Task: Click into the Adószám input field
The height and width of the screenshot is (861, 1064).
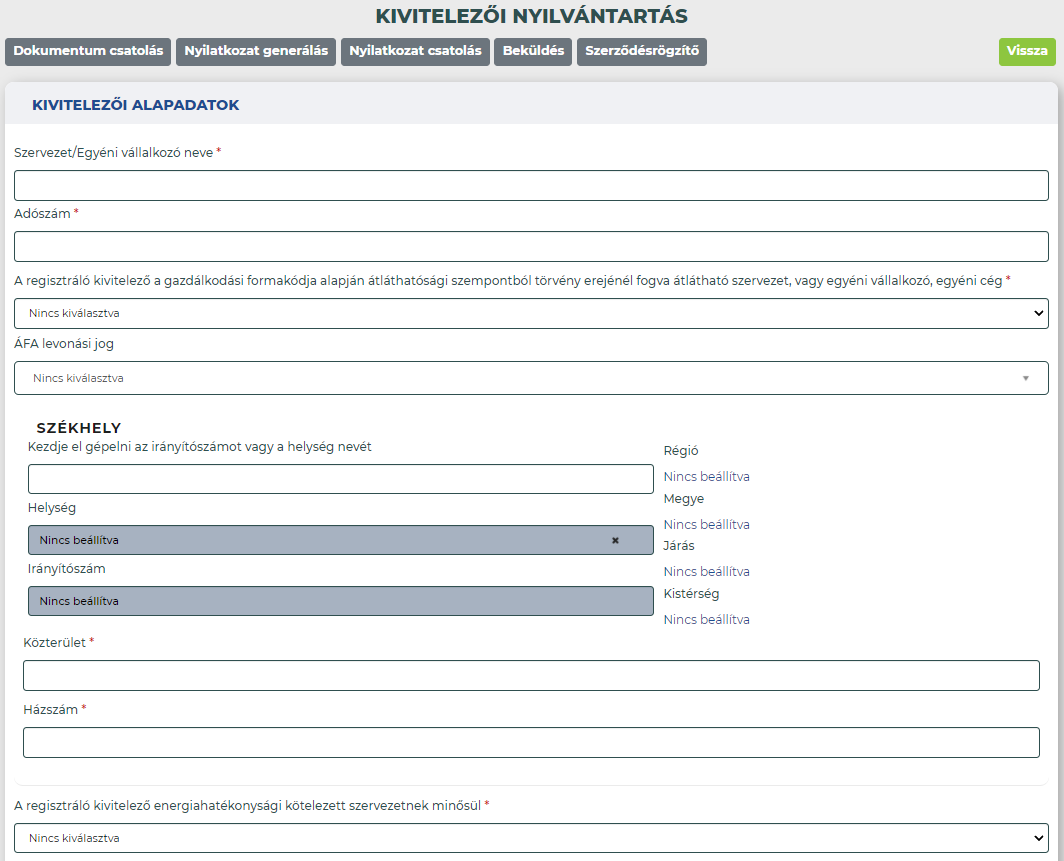Action: 531,246
